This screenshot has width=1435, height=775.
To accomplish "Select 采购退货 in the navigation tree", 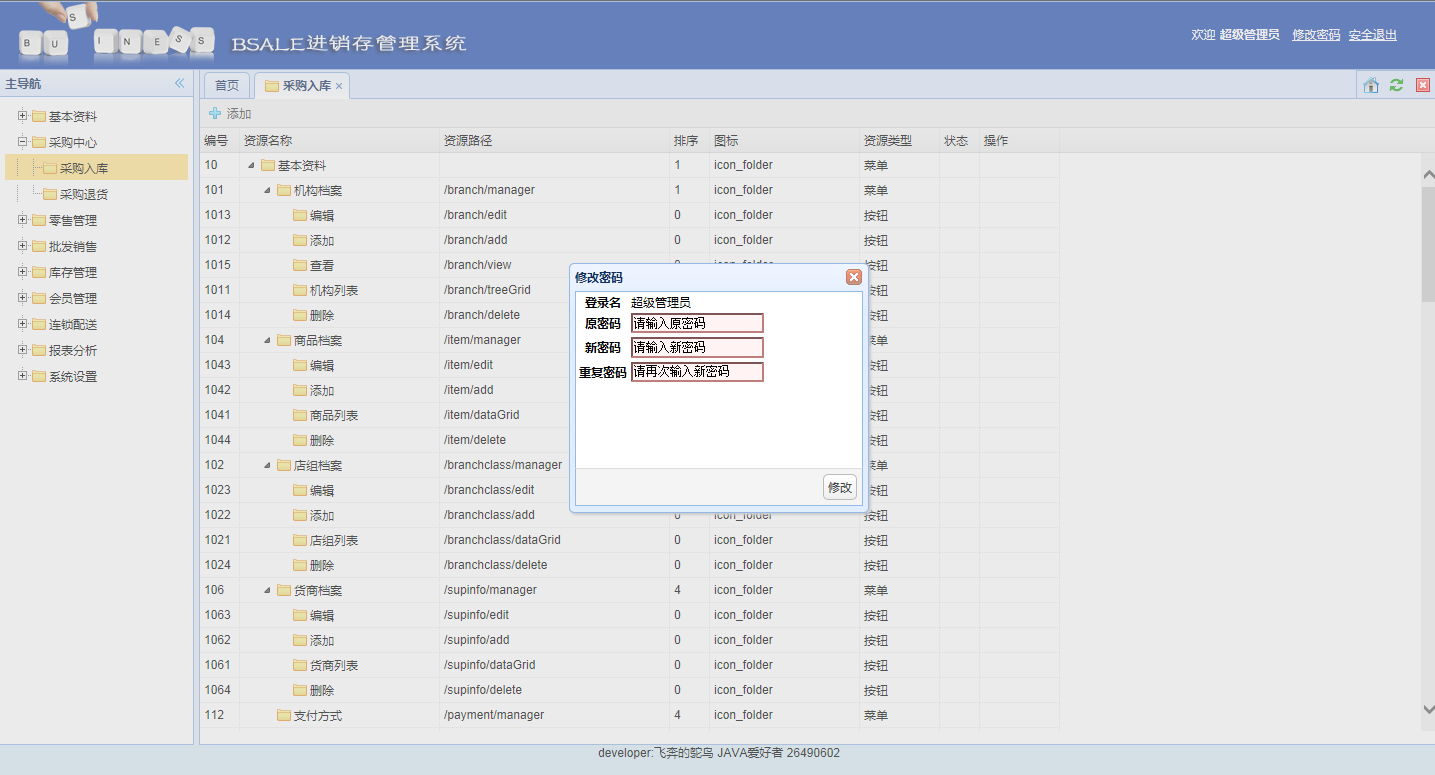I will tap(84, 194).
